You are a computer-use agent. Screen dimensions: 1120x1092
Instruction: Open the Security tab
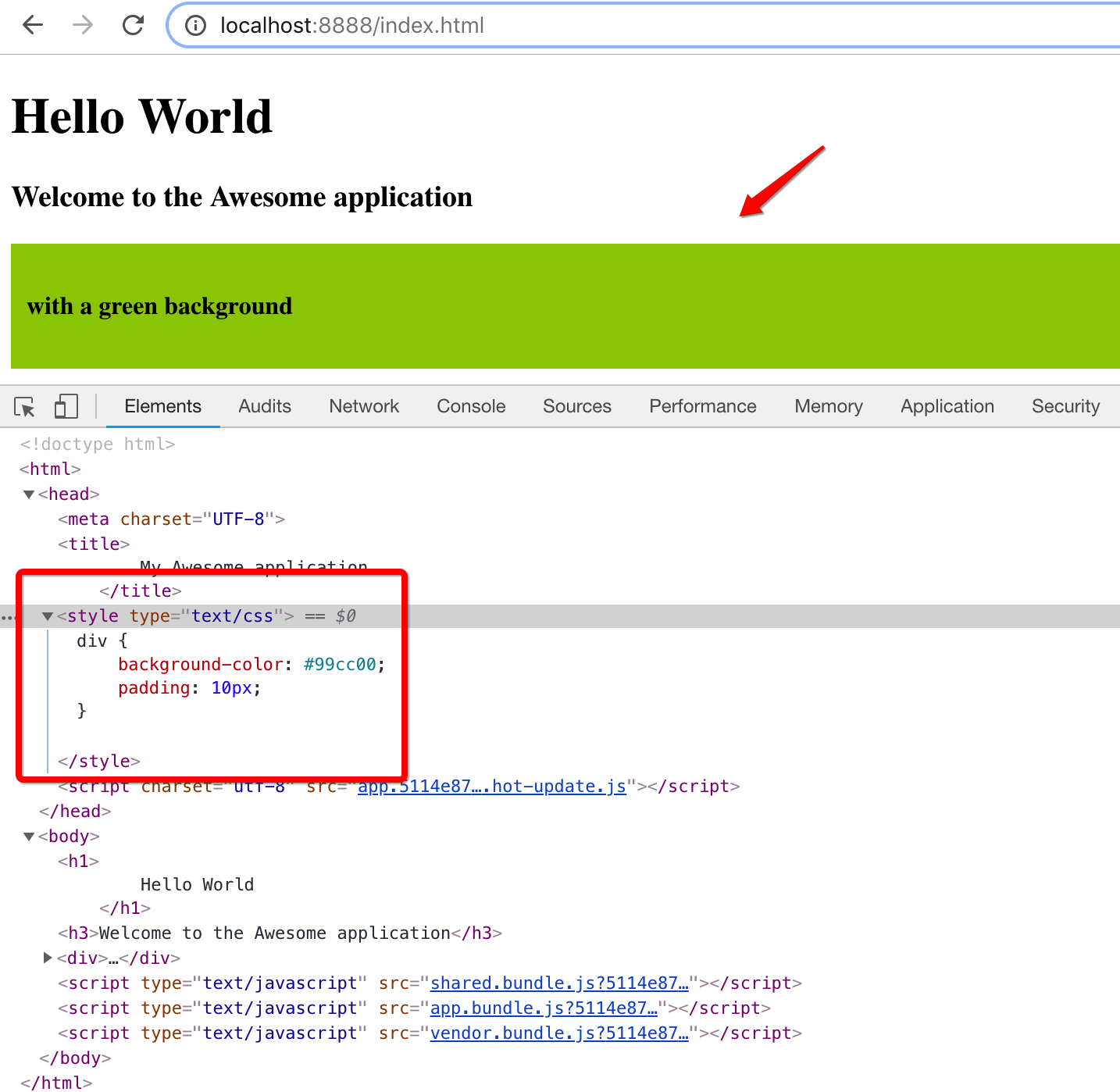click(x=1065, y=406)
